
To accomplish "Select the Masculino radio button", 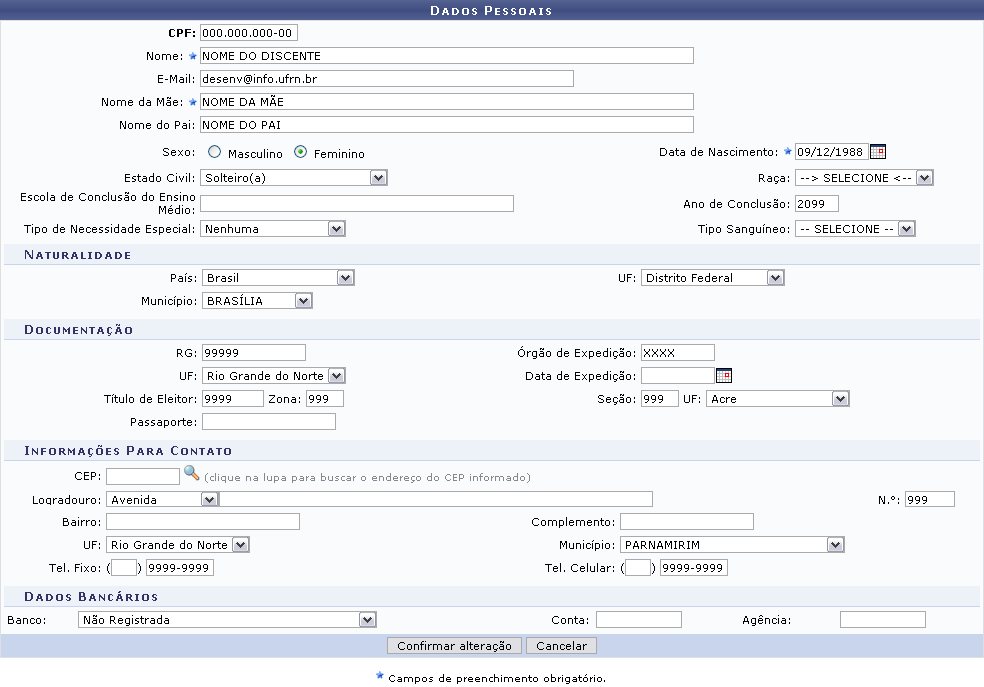I will 214,153.
